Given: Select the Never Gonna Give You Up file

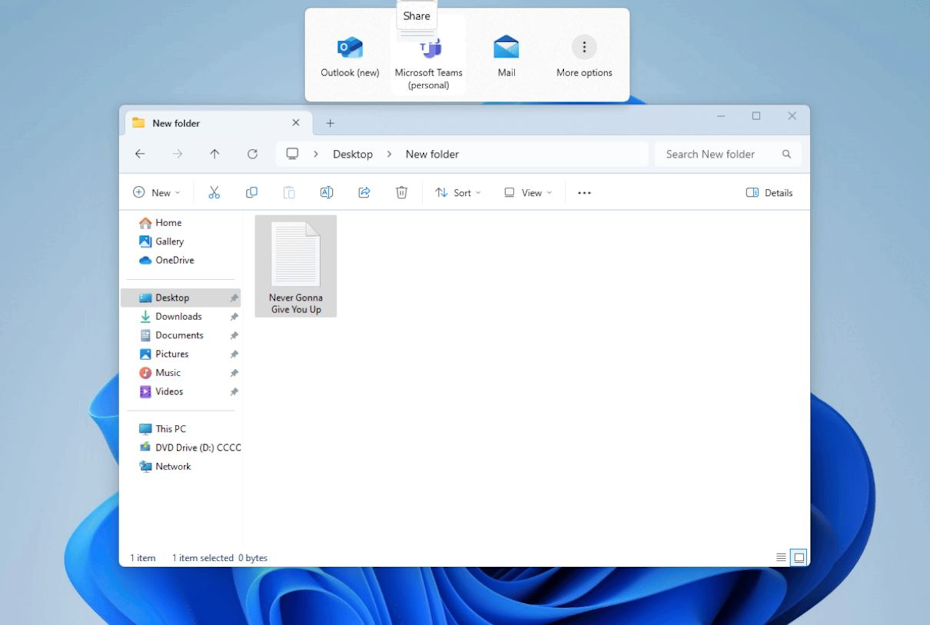Looking at the screenshot, I should (296, 266).
